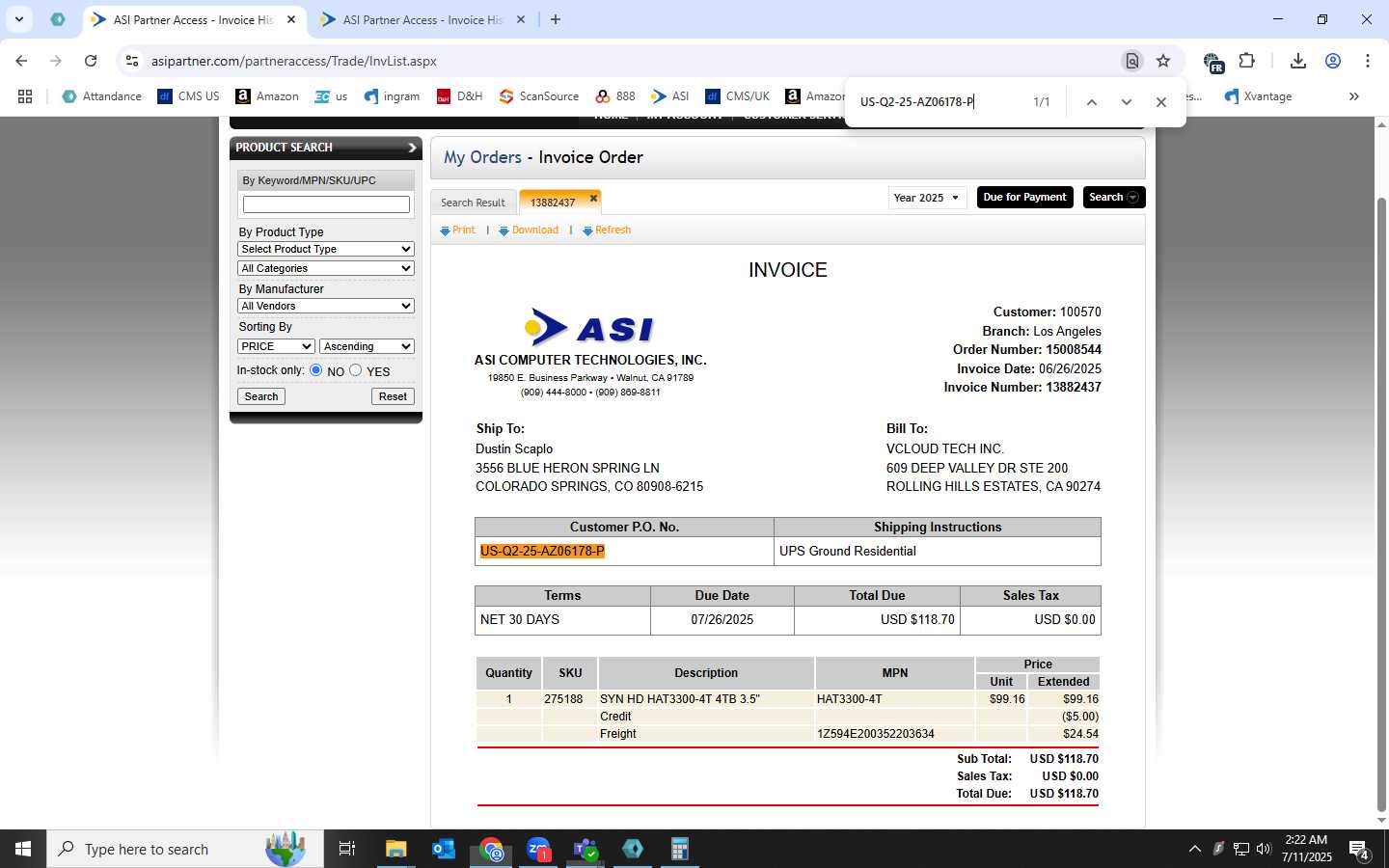Viewport: 1389px width, 868px height.
Task: Open the taskbar notification center
Action: pos(1360,850)
